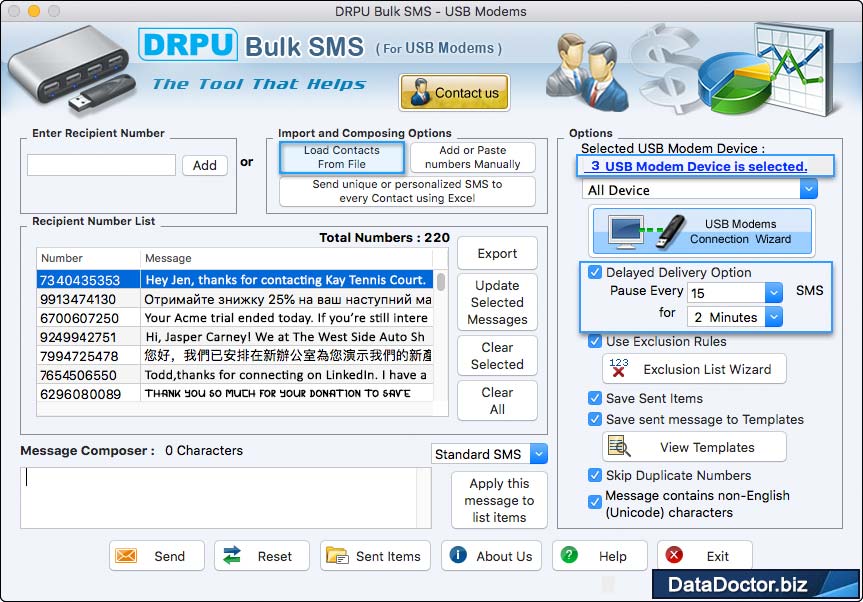Click the Contact us button
Screen dimensions: 863x602
click(x=455, y=92)
